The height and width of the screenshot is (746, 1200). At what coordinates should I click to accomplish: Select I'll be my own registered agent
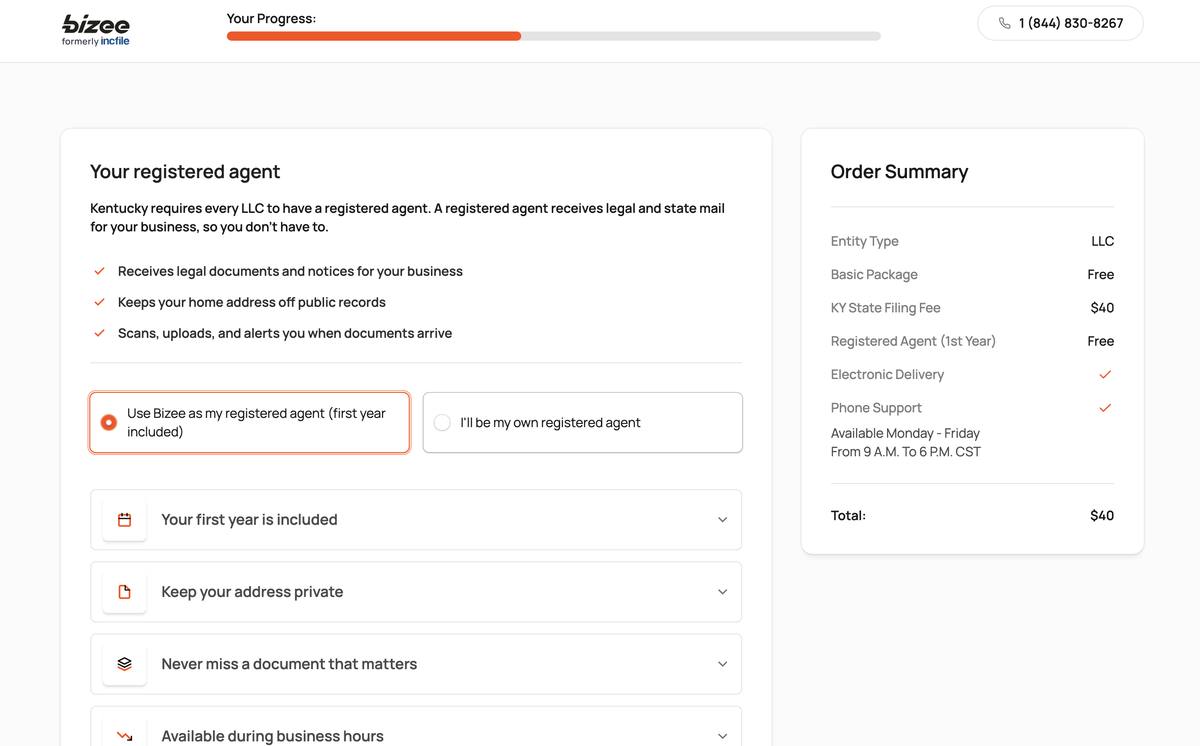pyautogui.click(x=582, y=422)
